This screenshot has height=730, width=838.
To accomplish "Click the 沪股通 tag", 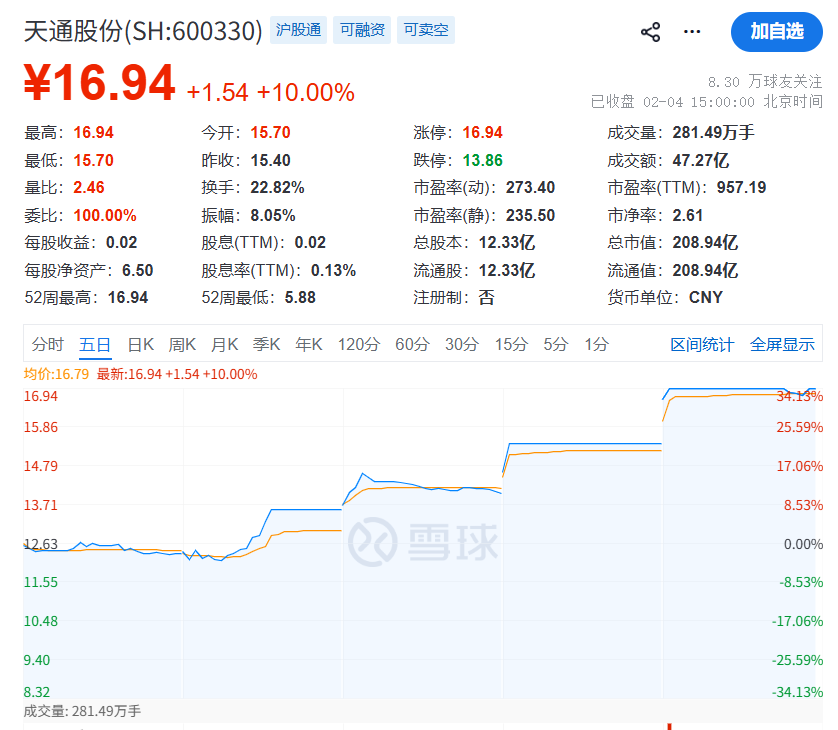I will coord(297,30).
